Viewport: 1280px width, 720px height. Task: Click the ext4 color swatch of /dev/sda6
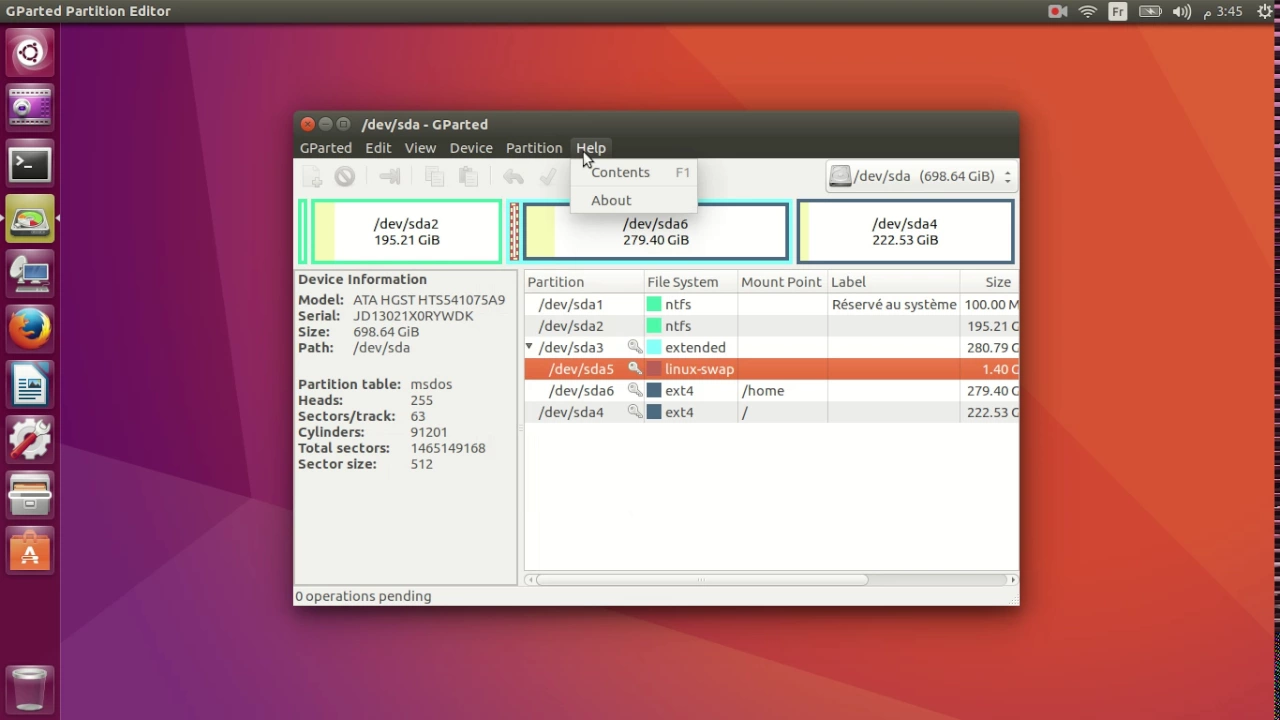click(x=654, y=391)
